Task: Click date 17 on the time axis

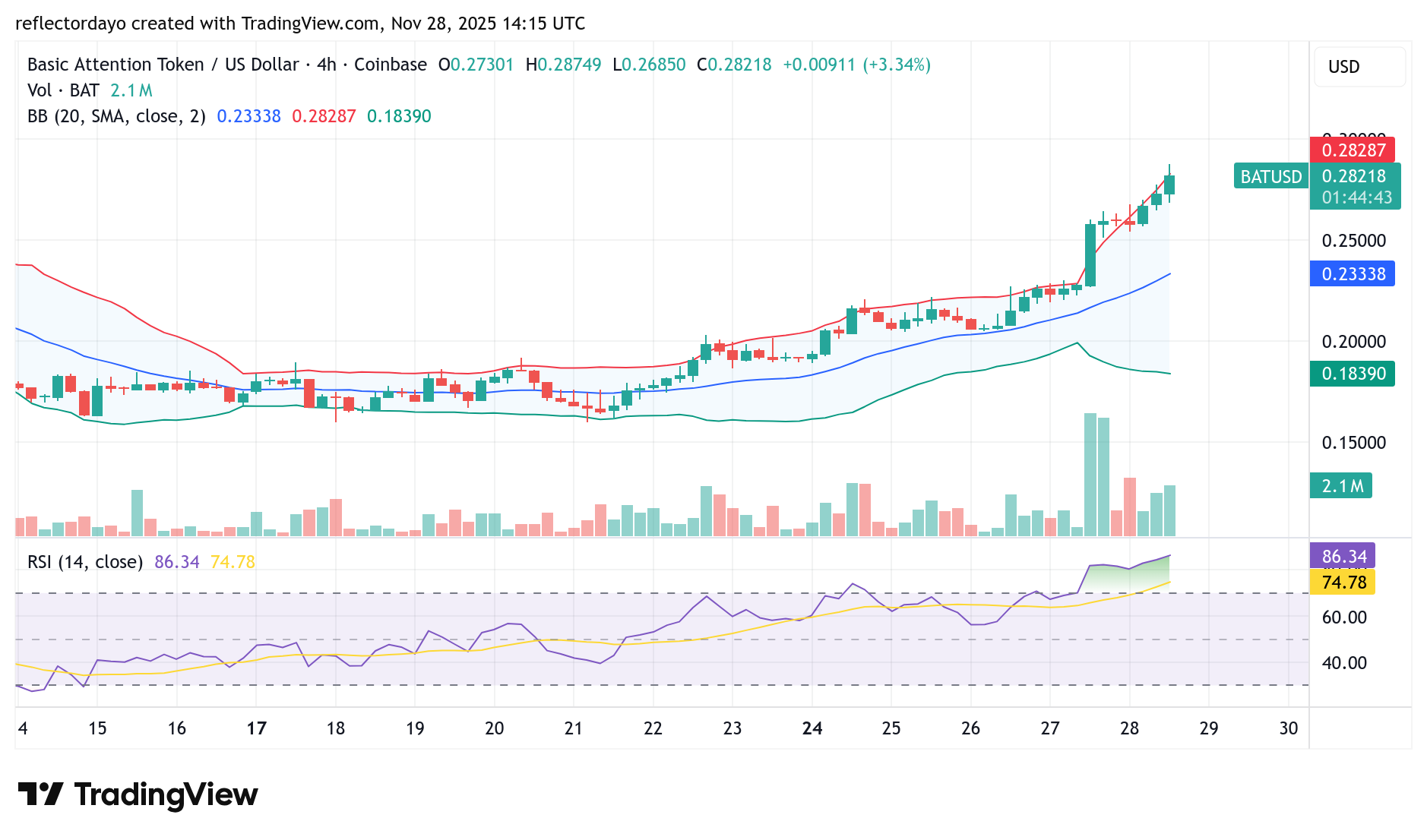Action: pyautogui.click(x=257, y=728)
